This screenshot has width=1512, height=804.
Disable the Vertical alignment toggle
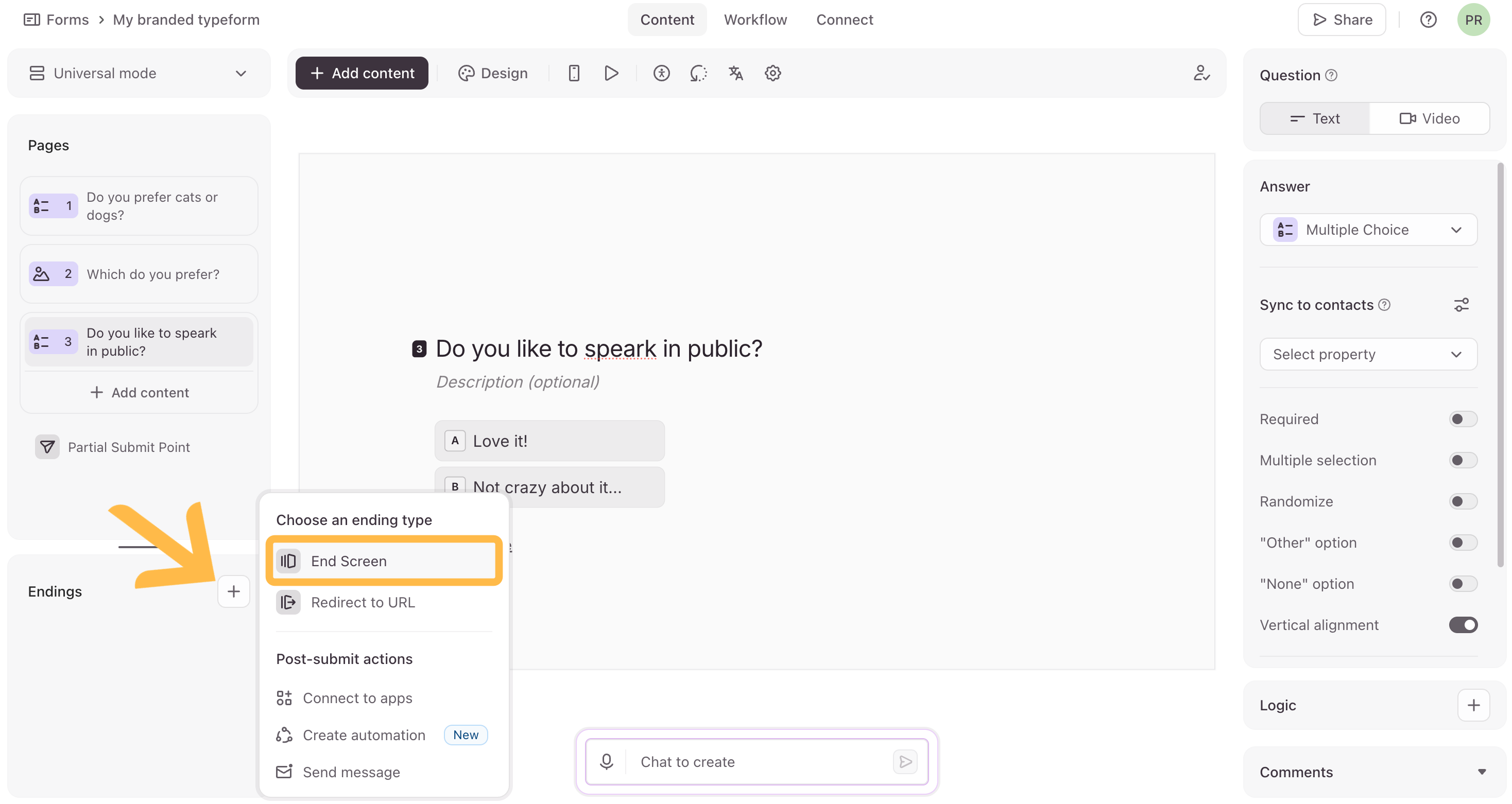[1463, 625]
